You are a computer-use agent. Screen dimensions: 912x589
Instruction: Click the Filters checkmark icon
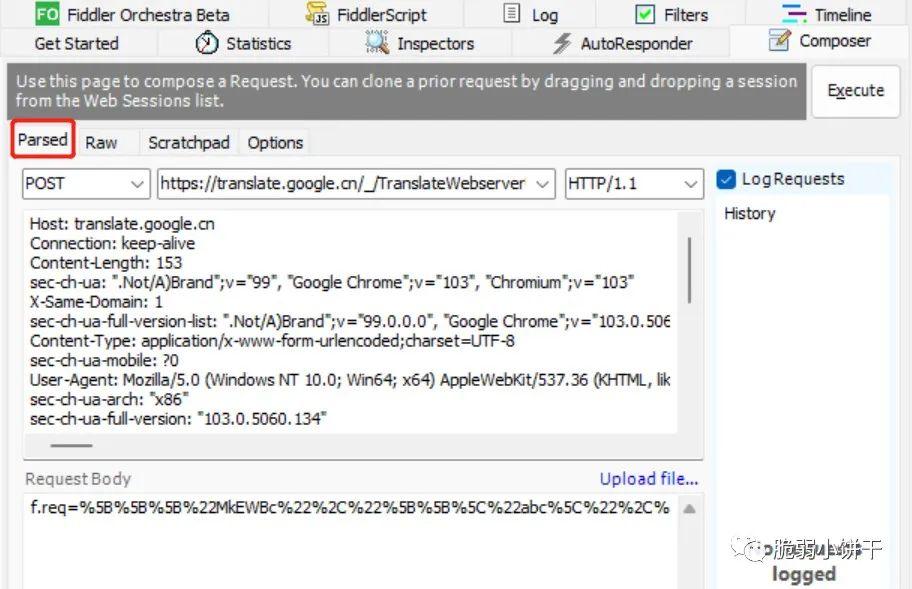pos(644,14)
